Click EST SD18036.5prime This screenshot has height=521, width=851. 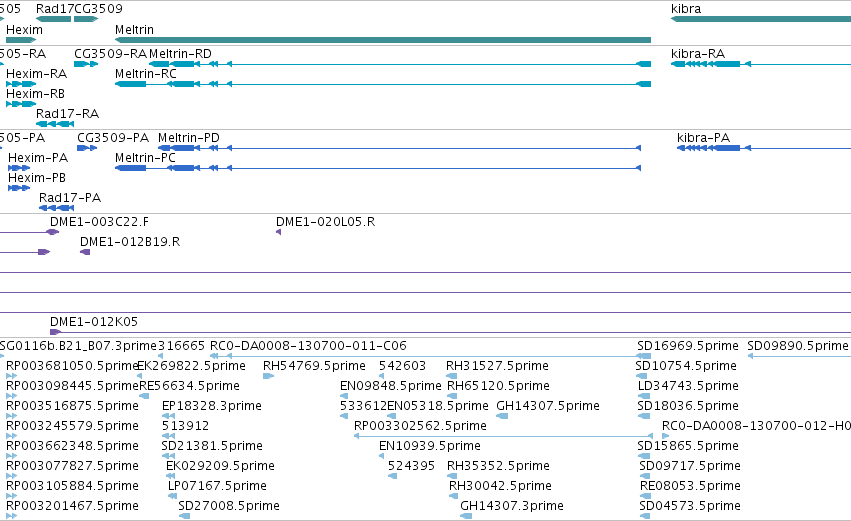688,406
